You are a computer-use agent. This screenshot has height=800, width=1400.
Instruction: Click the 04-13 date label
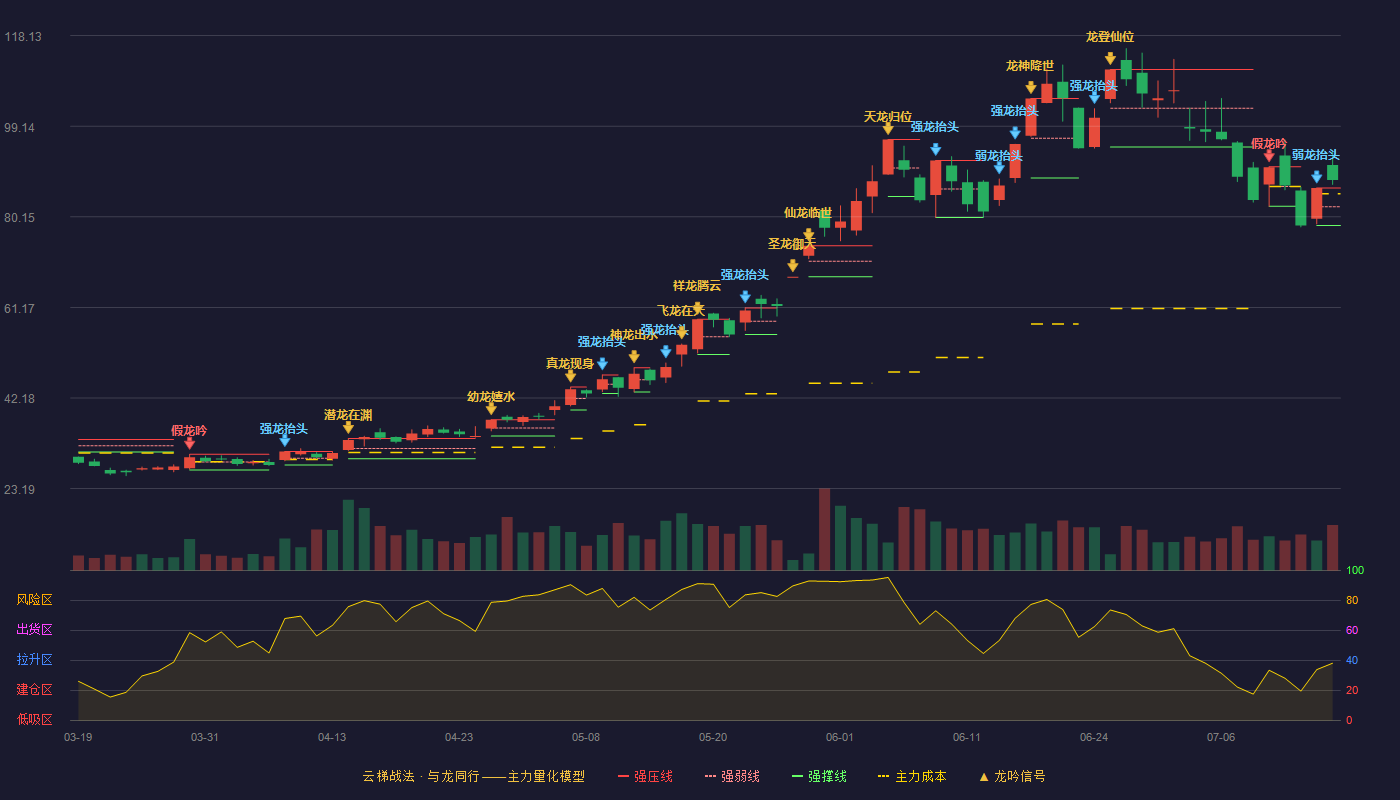[x=332, y=737]
